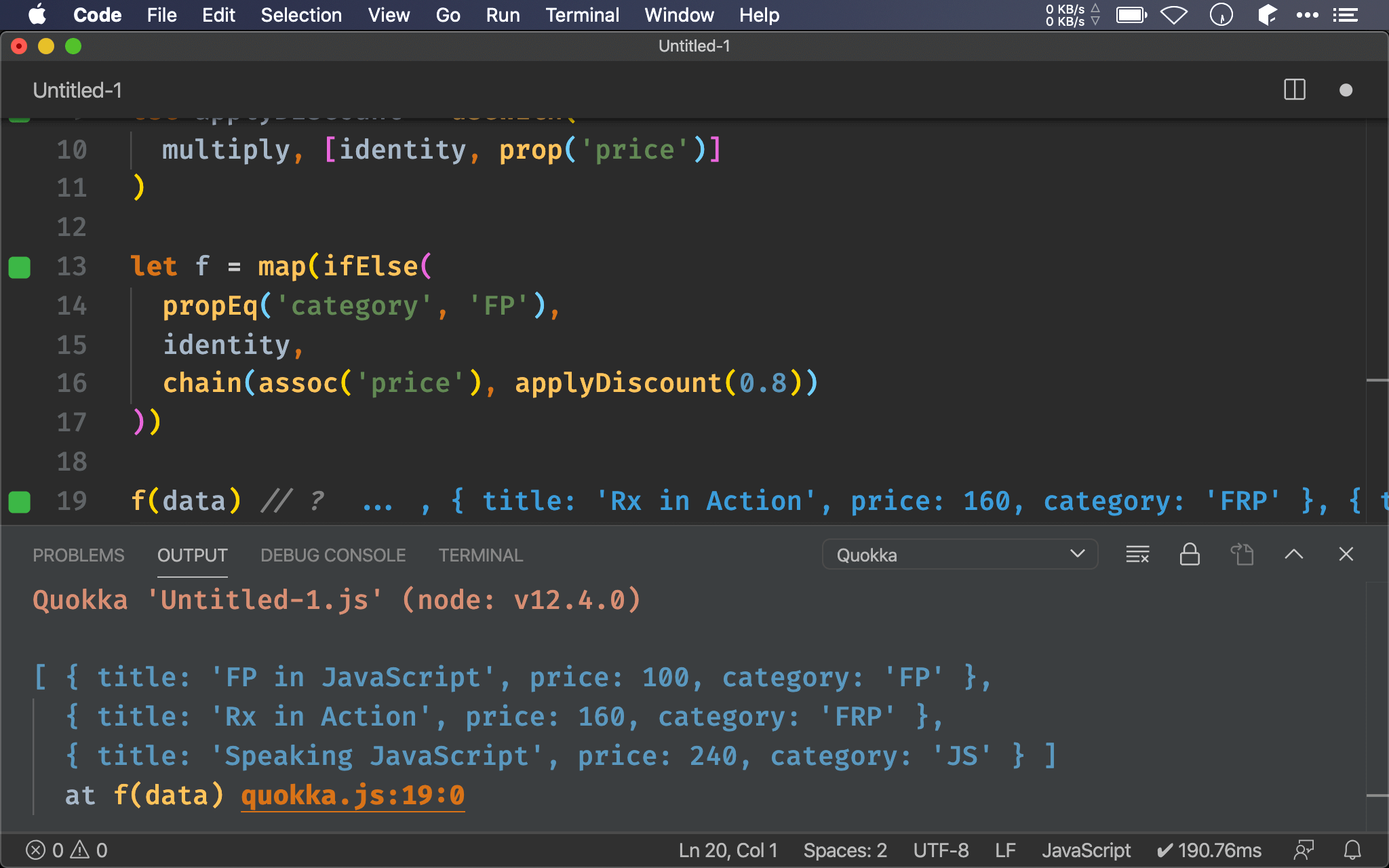The width and height of the screenshot is (1389, 868).
Task: Click the unsaved changes dot on the tab bar
Action: pos(1346,90)
